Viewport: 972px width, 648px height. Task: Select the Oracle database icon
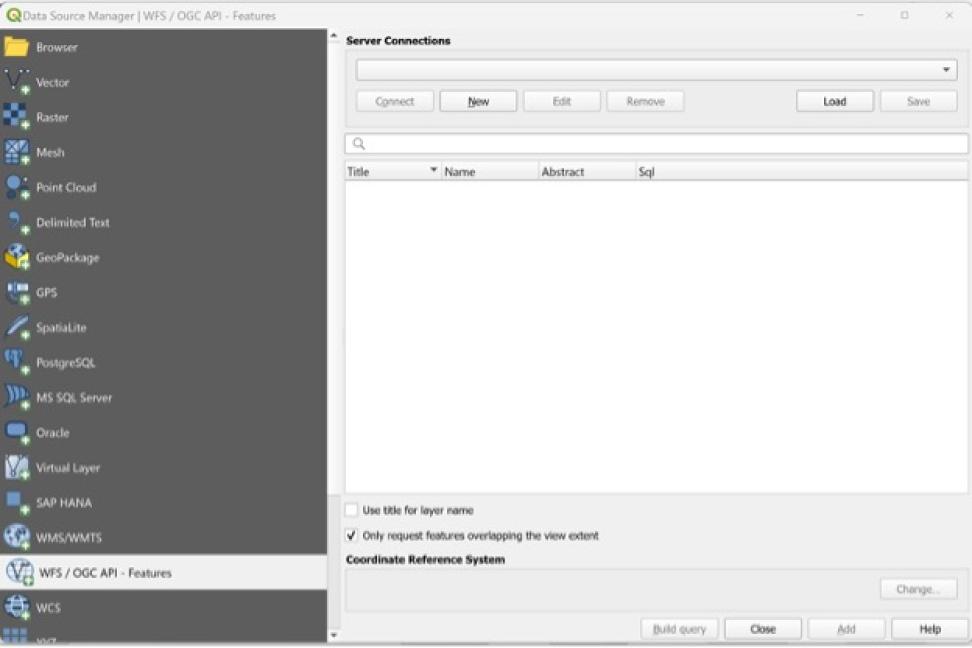[17, 432]
